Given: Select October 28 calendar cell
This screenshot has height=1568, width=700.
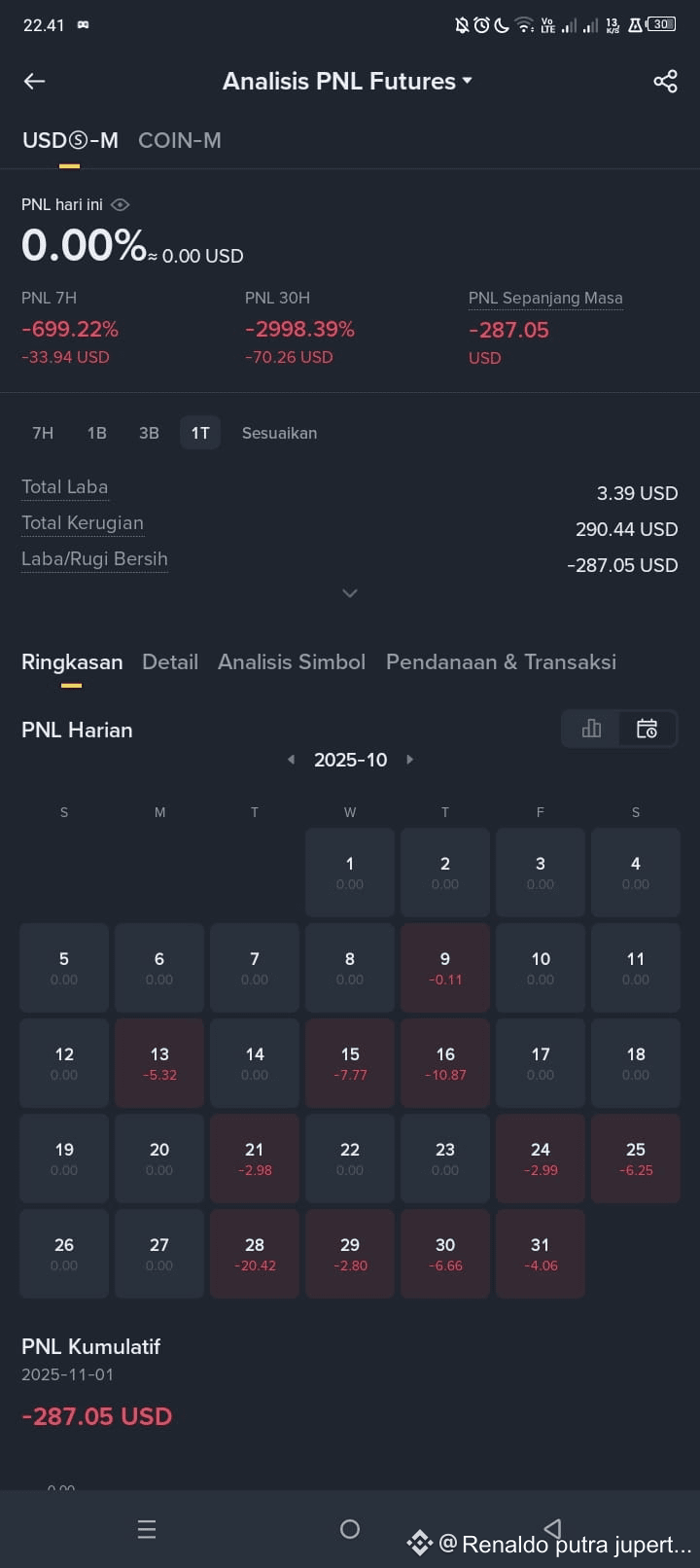Looking at the screenshot, I should coord(255,1254).
